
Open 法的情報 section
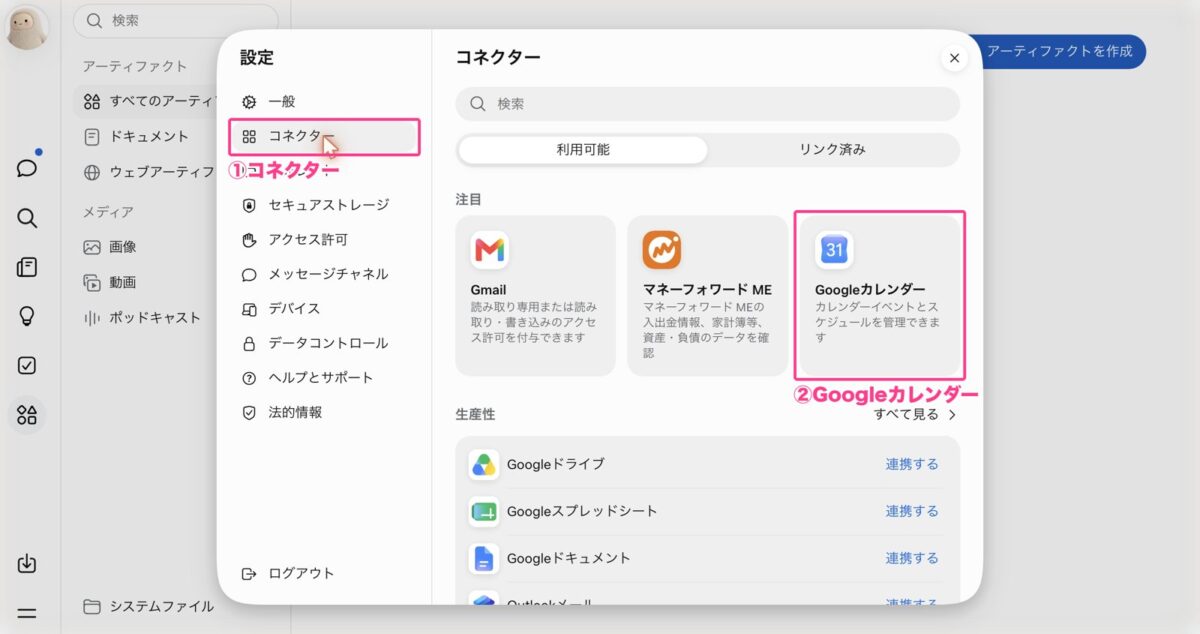[x=324, y=412]
